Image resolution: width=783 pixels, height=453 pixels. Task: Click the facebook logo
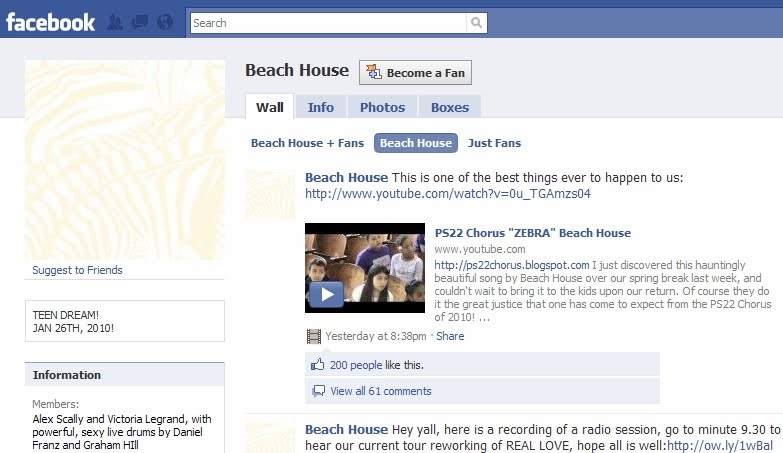point(50,22)
